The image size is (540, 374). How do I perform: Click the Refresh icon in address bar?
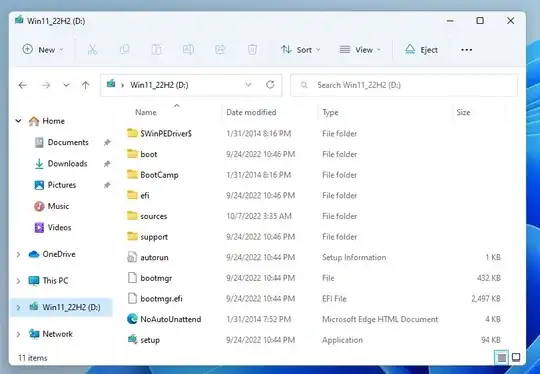pyautogui.click(x=270, y=85)
